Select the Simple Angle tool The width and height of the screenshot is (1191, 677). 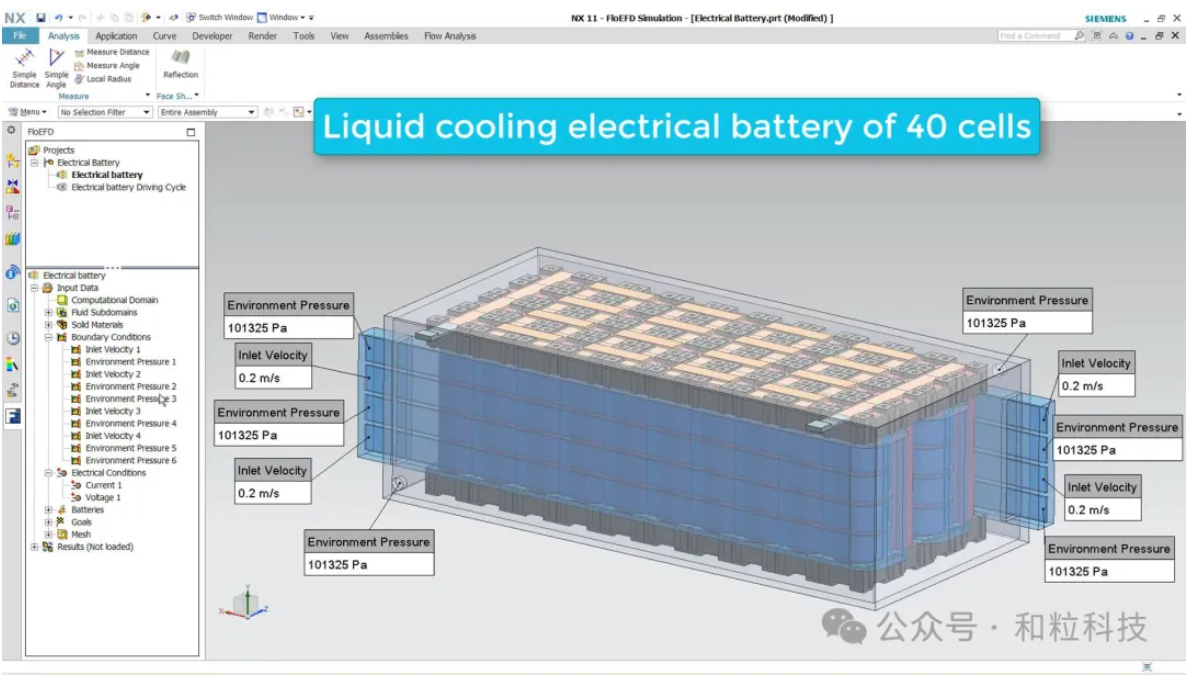pyautogui.click(x=57, y=66)
